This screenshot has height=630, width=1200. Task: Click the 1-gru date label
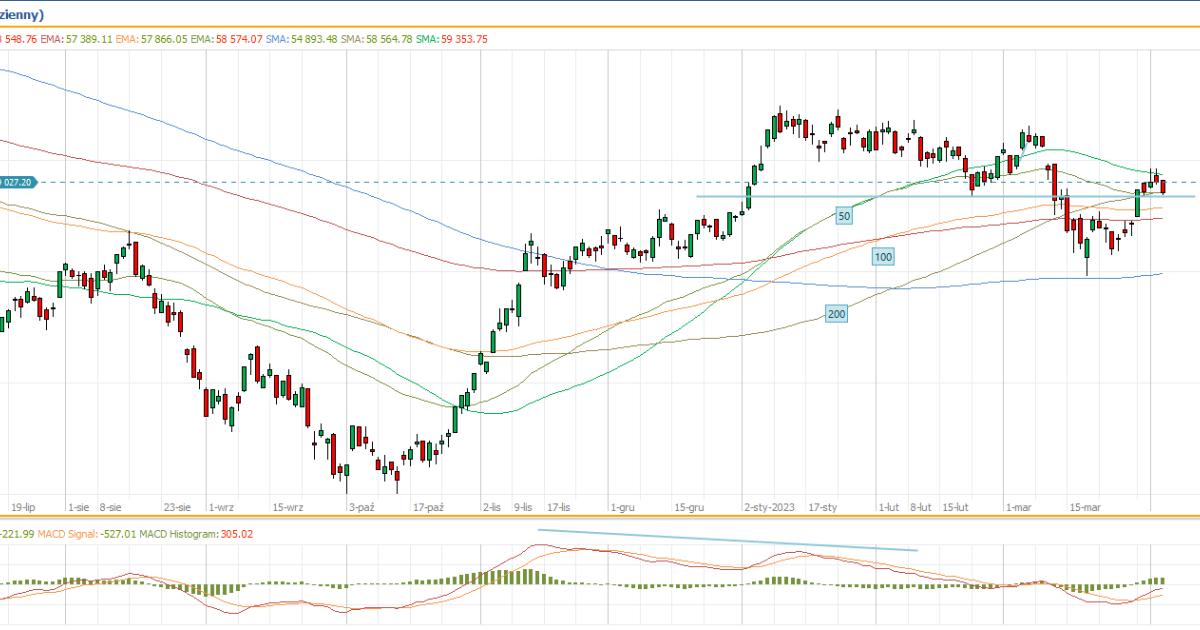(x=622, y=508)
